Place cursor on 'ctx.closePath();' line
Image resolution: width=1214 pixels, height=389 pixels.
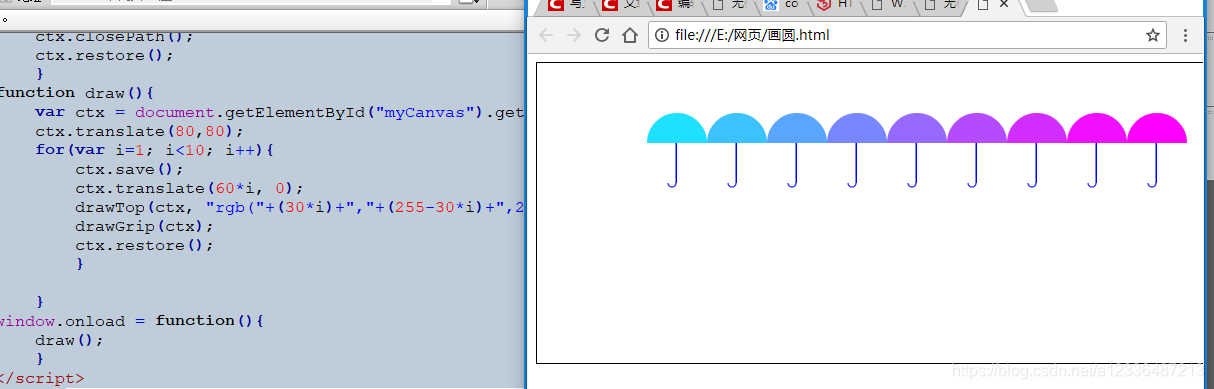pyautogui.click(x=114, y=37)
